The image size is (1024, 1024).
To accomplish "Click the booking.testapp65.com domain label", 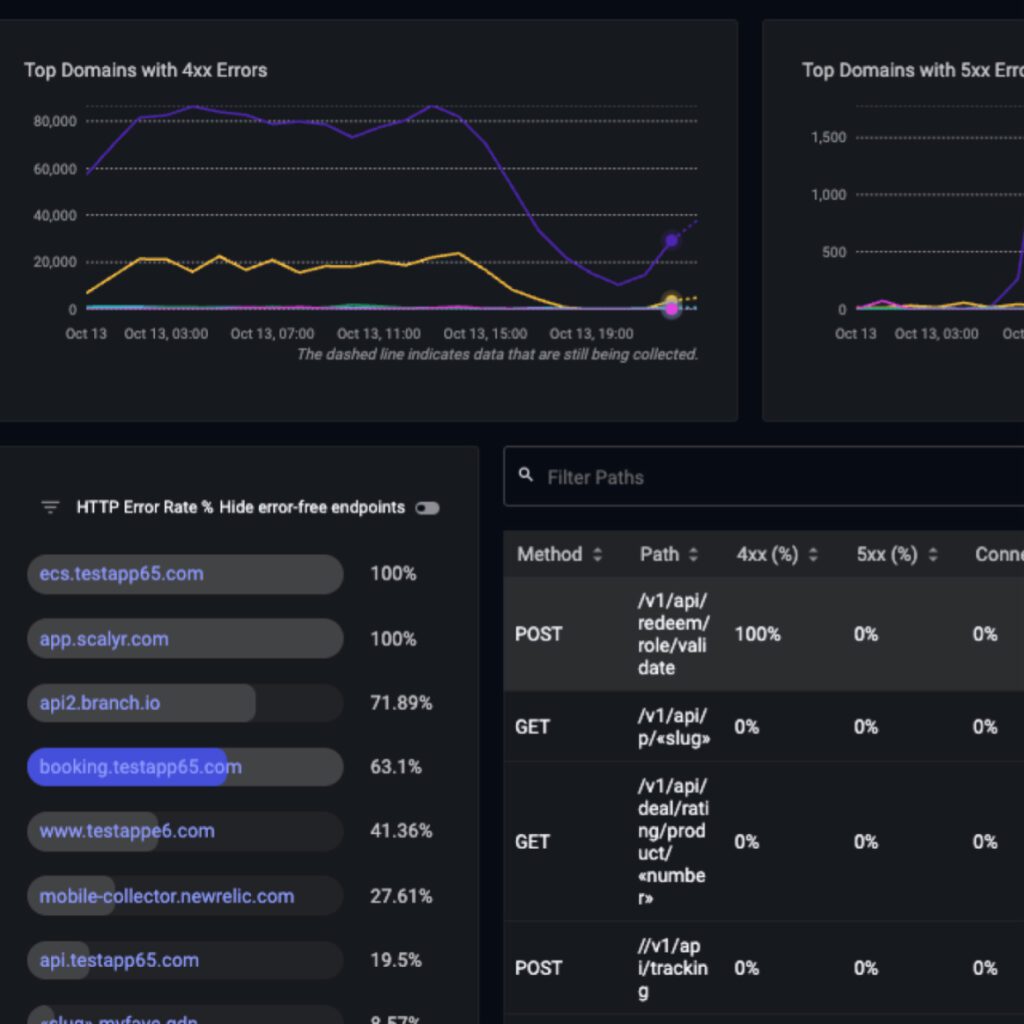I will 140,767.
